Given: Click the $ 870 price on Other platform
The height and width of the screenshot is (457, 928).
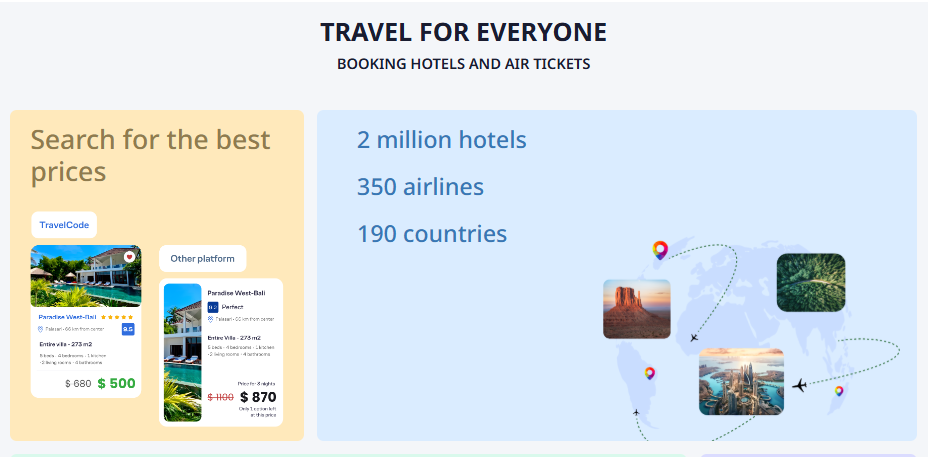Looking at the screenshot, I should pos(258,397).
